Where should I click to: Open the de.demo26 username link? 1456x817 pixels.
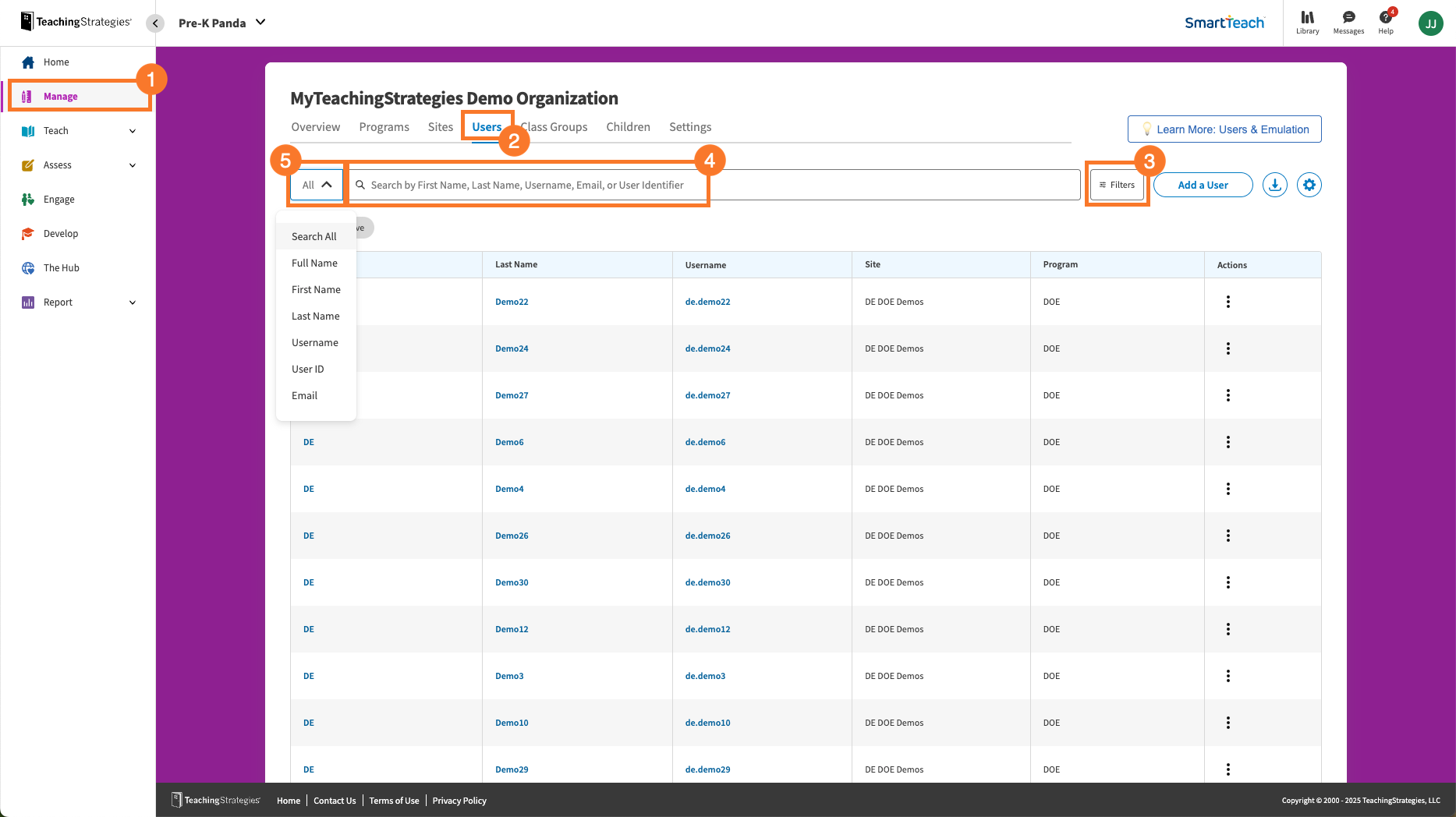[707, 536]
